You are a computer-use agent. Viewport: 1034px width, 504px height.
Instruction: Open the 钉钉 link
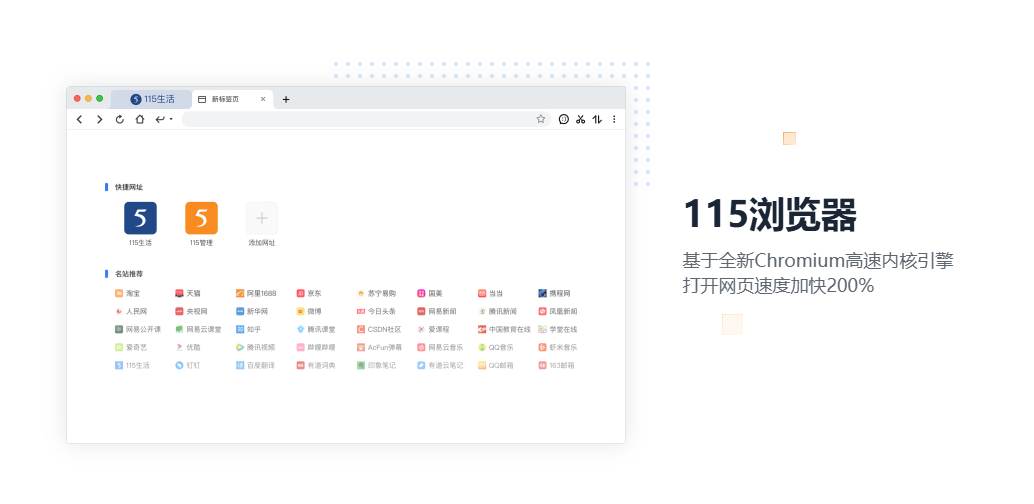click(188, 365)
